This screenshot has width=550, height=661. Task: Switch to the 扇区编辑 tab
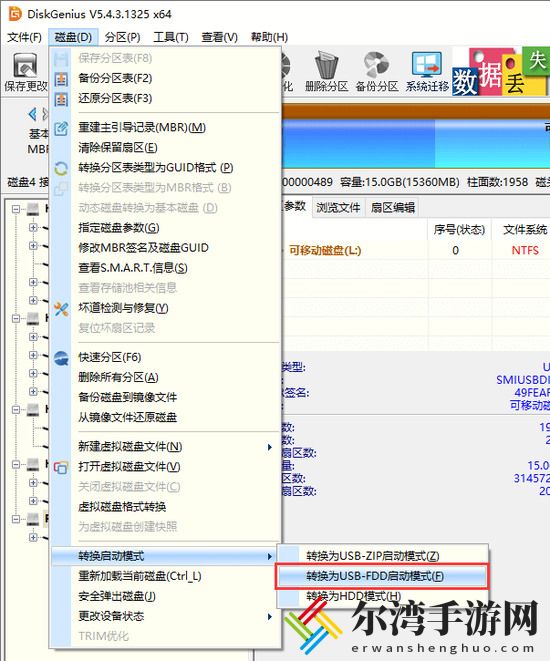point(393,207)
